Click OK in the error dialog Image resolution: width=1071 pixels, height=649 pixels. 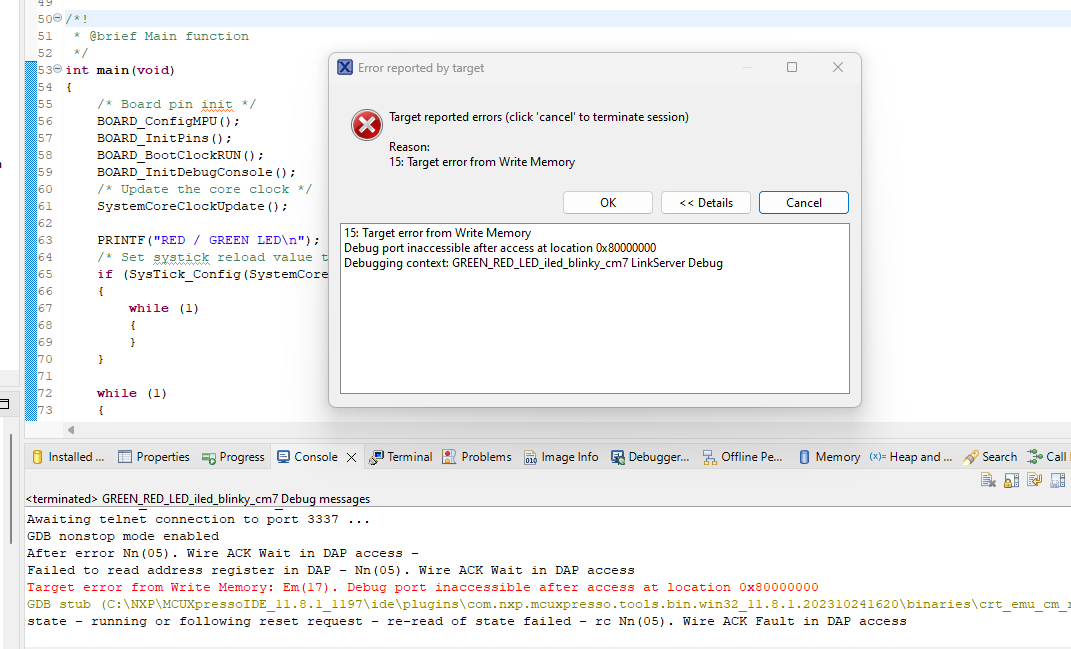(x=607, y=202)
